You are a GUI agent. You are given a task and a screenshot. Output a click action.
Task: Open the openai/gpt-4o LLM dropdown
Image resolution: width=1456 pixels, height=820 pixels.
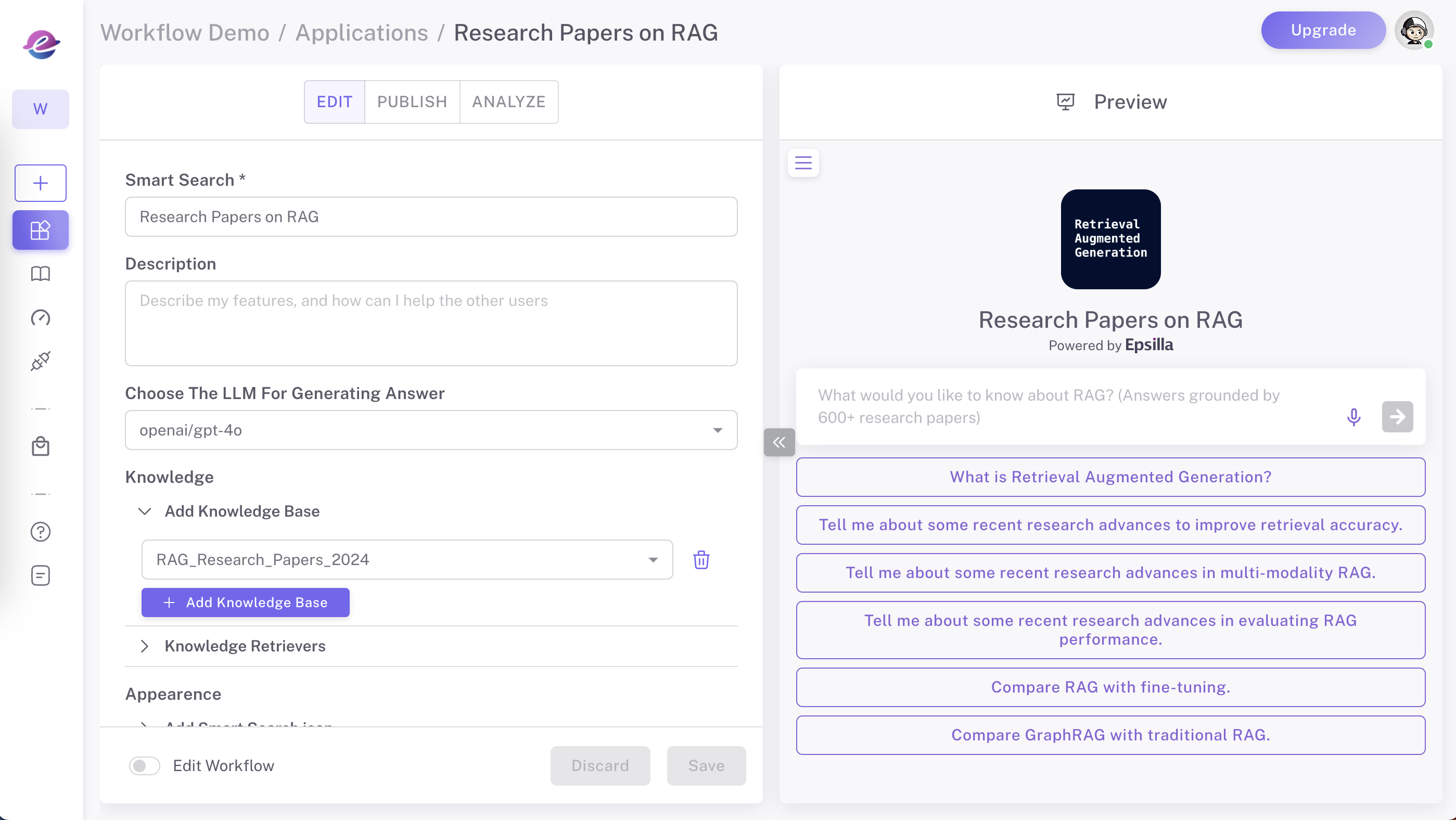(x=431, y=430)
